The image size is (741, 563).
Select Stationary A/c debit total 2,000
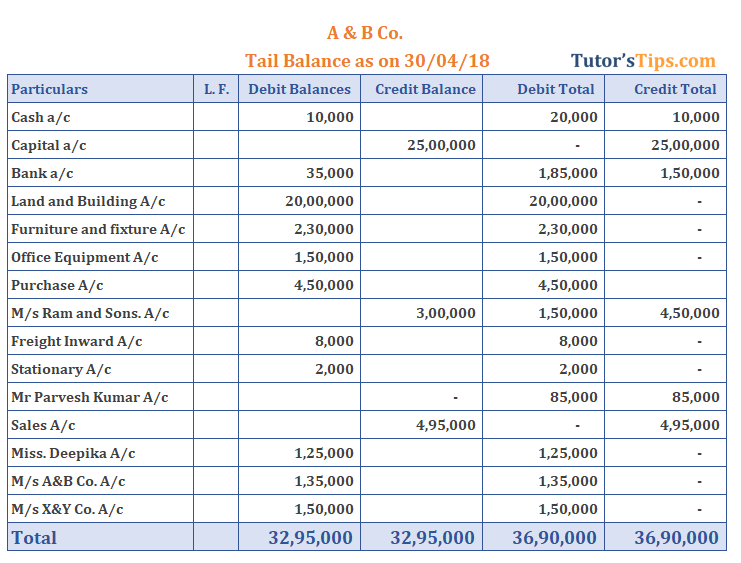point(578,369)
